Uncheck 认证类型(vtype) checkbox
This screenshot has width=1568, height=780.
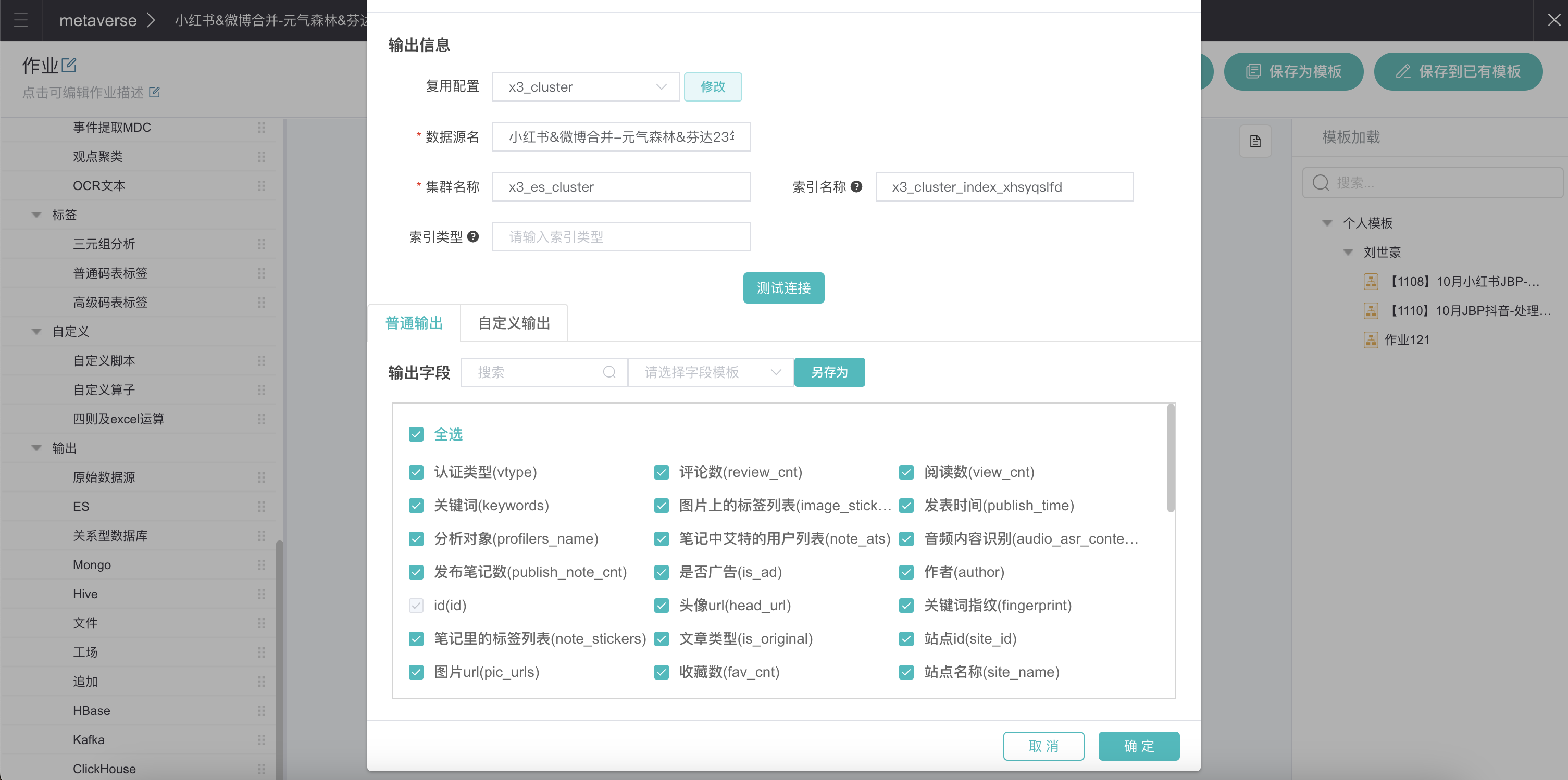(416, 472)
